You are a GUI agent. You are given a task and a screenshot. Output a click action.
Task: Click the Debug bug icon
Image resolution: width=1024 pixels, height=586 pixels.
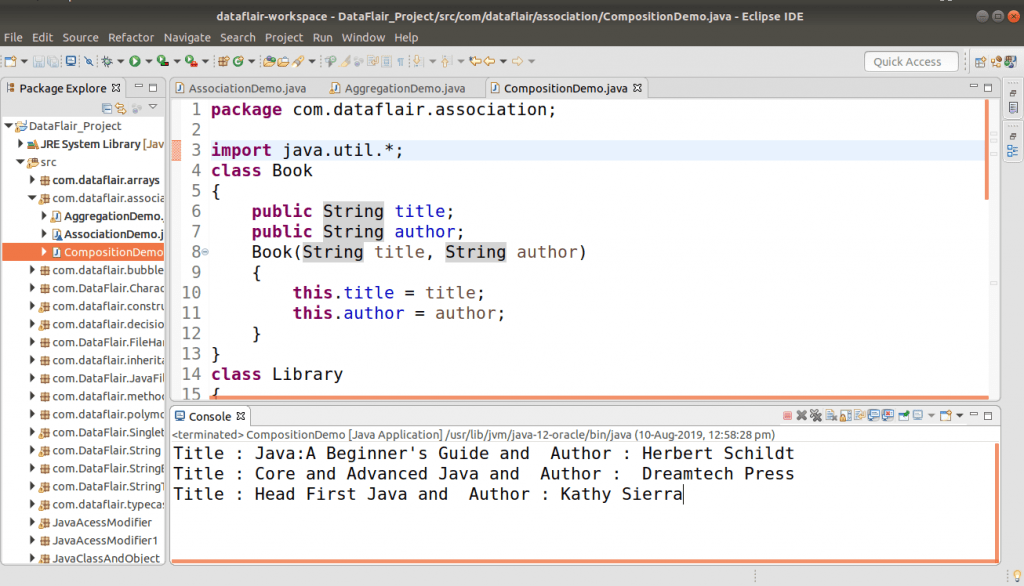[107, 61]
